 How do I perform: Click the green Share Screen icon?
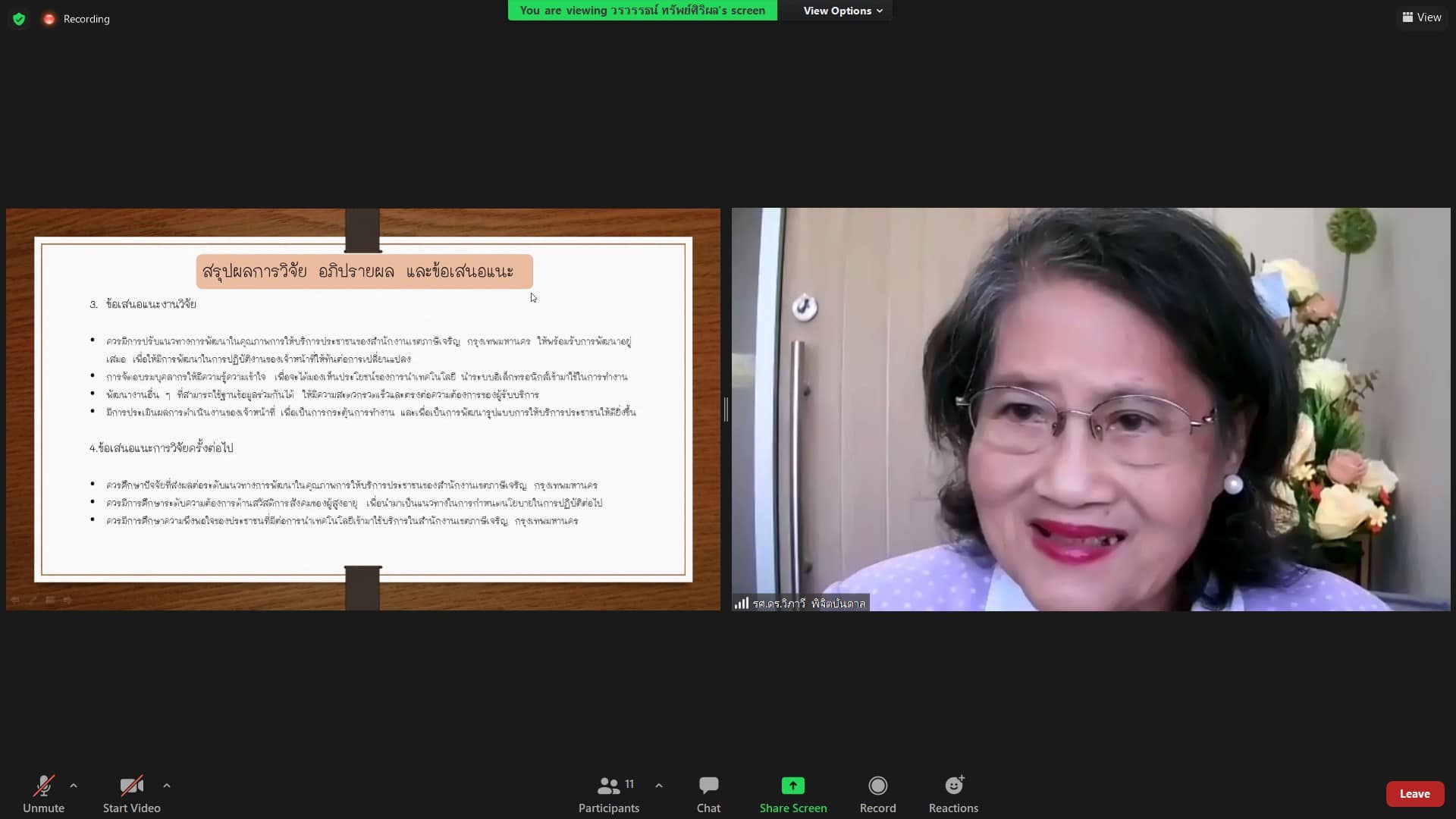[792, 786]
